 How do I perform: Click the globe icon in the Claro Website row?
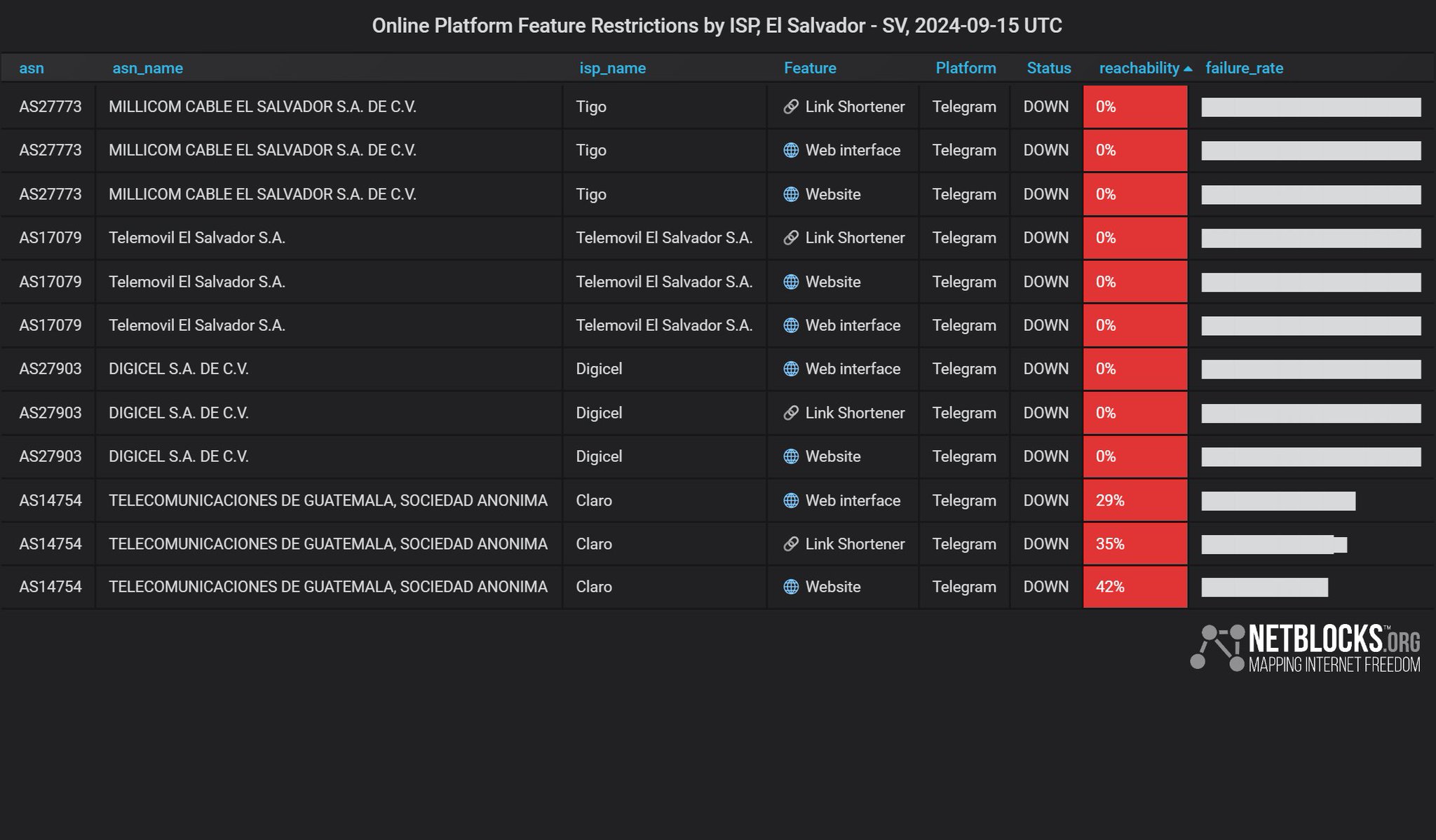791,587
